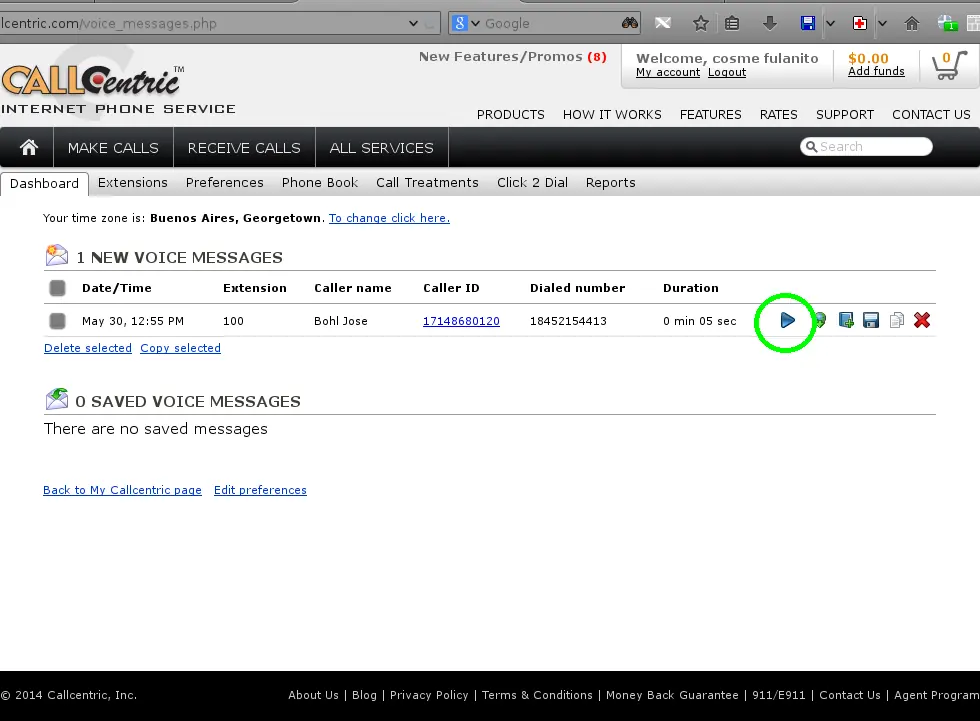
Task: Click the browser bookmark star icon
Action: pos(701,24)
